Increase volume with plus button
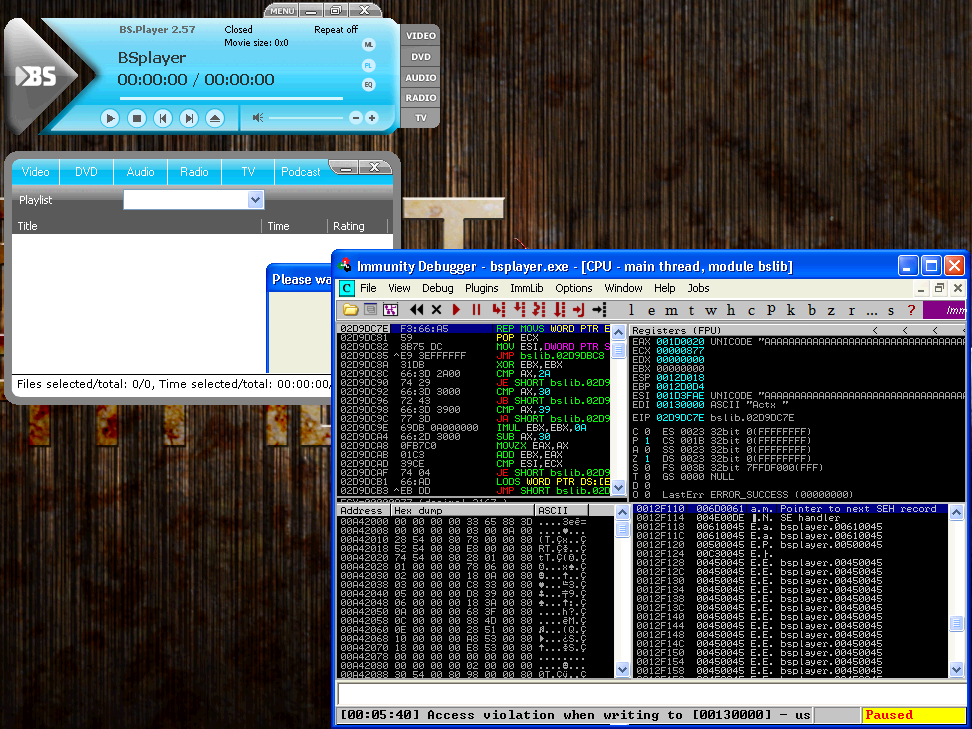This screenshot has height=729, width=972. click(x=372, y=118)
